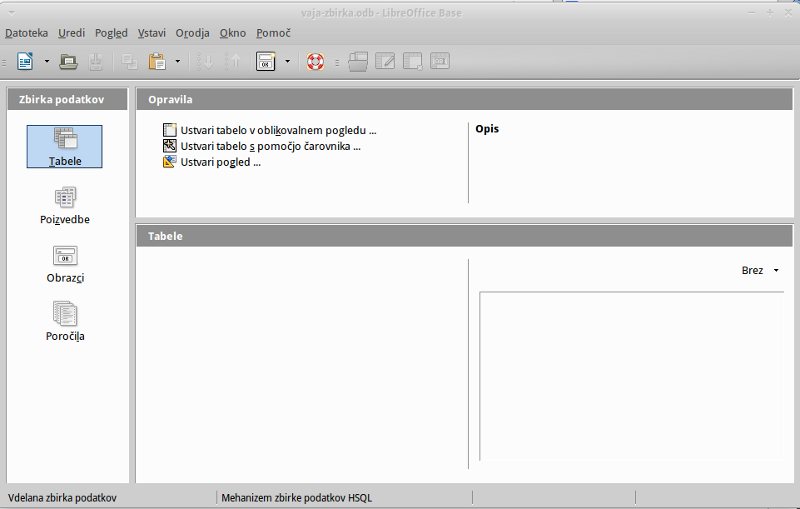The height and width of the screenshot is (509, 800).
Task: Click the Form toolbar icon
Action: tap(265, 62)
